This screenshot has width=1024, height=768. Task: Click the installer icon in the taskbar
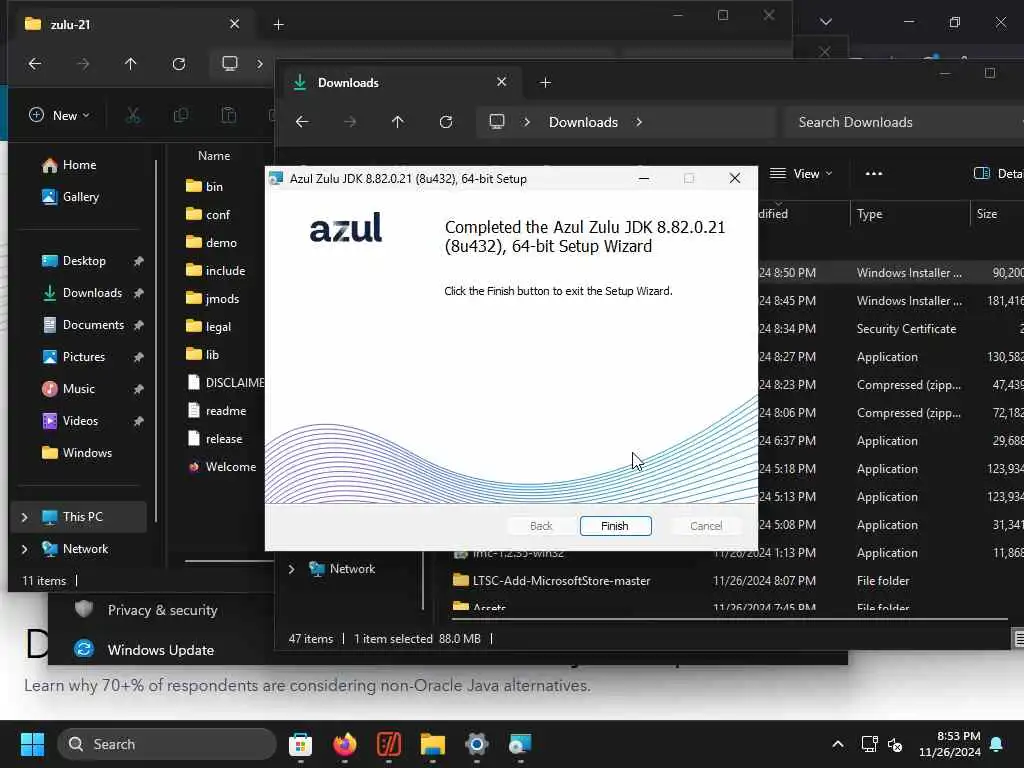(520, 744)
